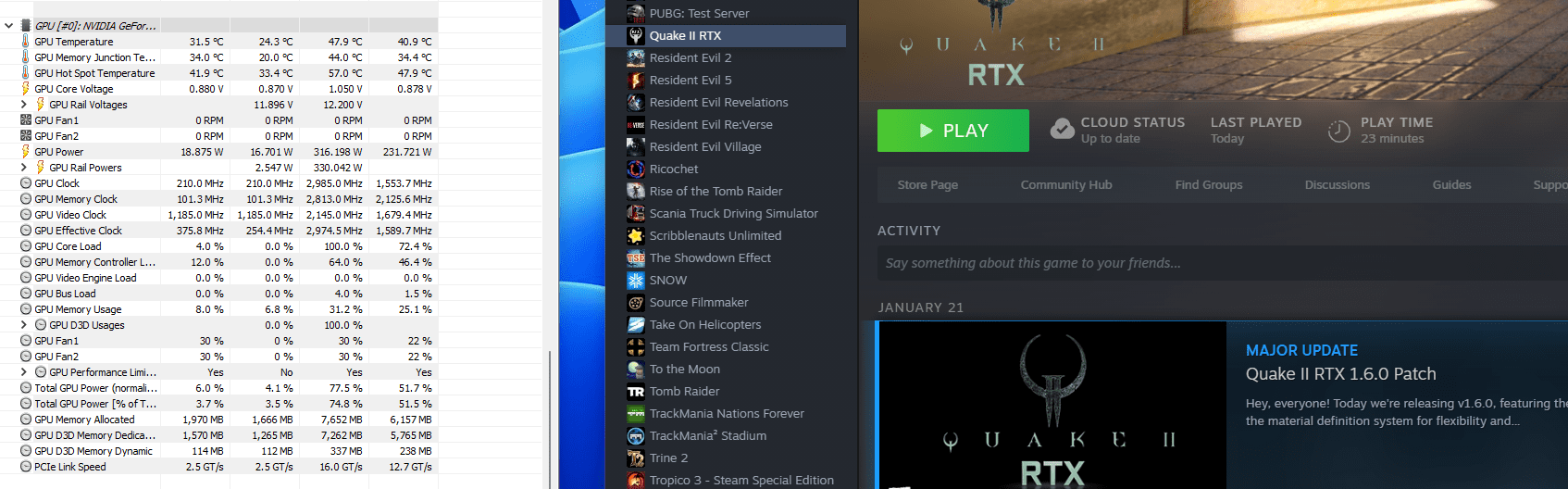Click the GPU Power lightning icon

click(25, 152)
